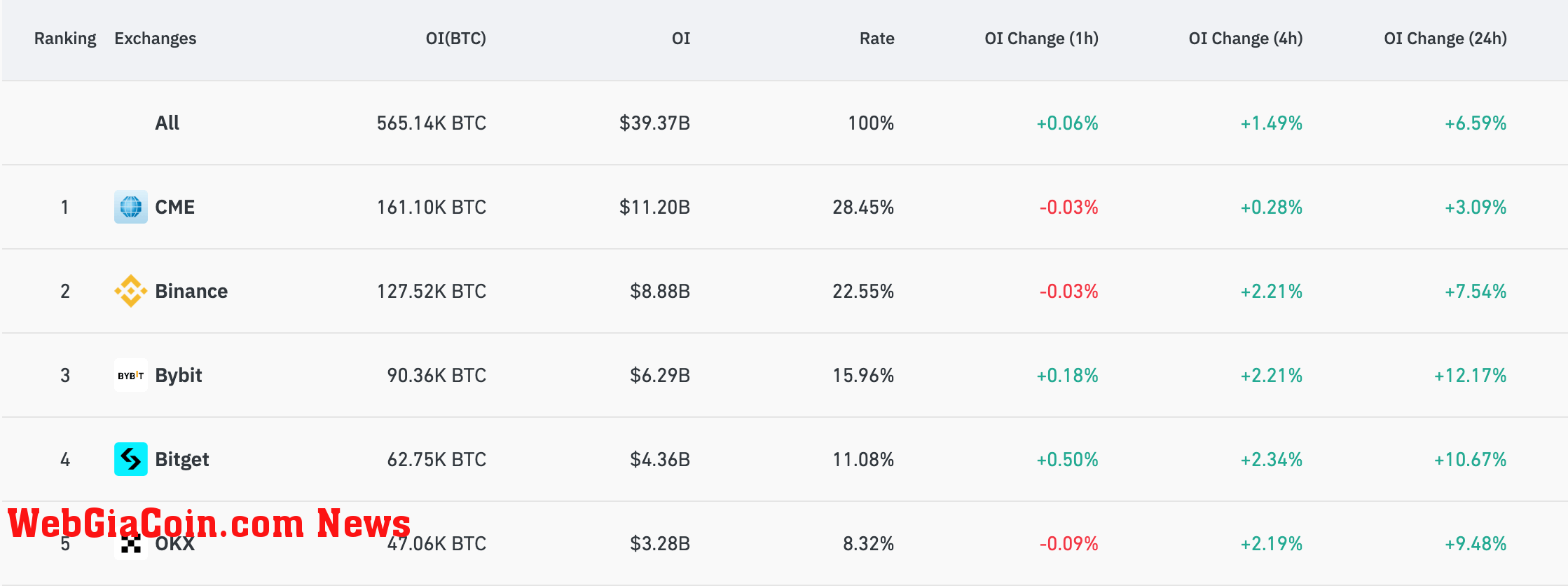Image resolution: width=1568 pixels, height=586 pixels.
Task: Select ranking number 1 cell
Action: [65, 207]
